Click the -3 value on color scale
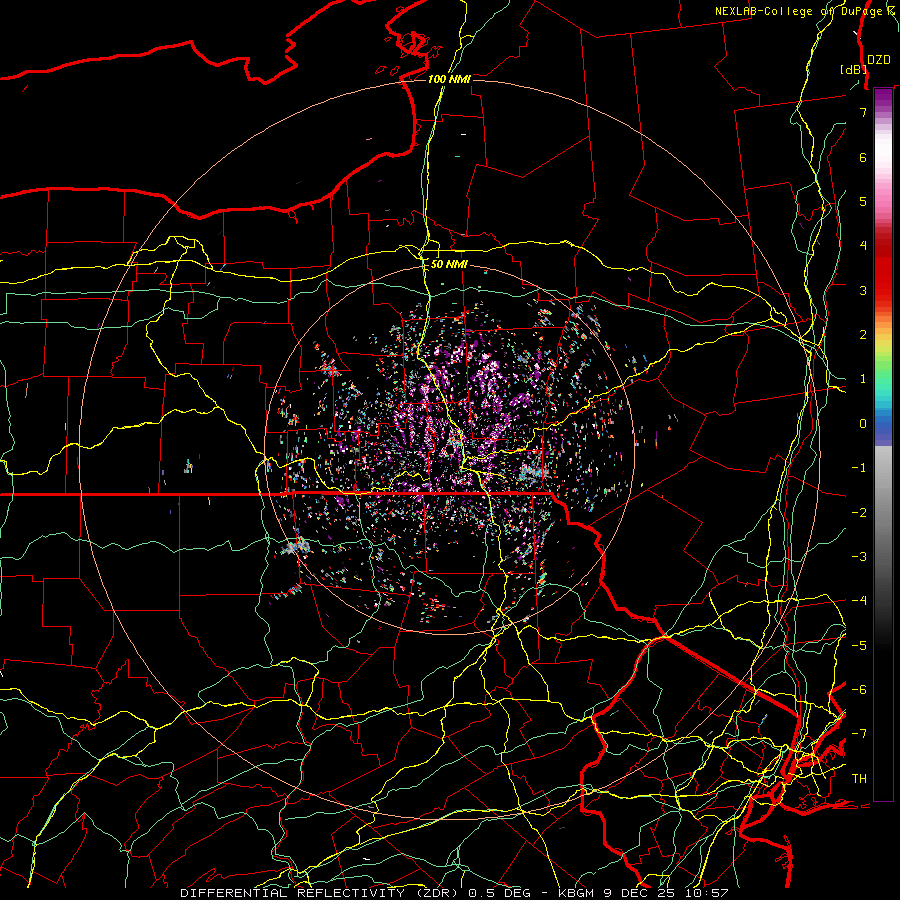900x900 pixels. pyautogui.click(x=859, y=557)
